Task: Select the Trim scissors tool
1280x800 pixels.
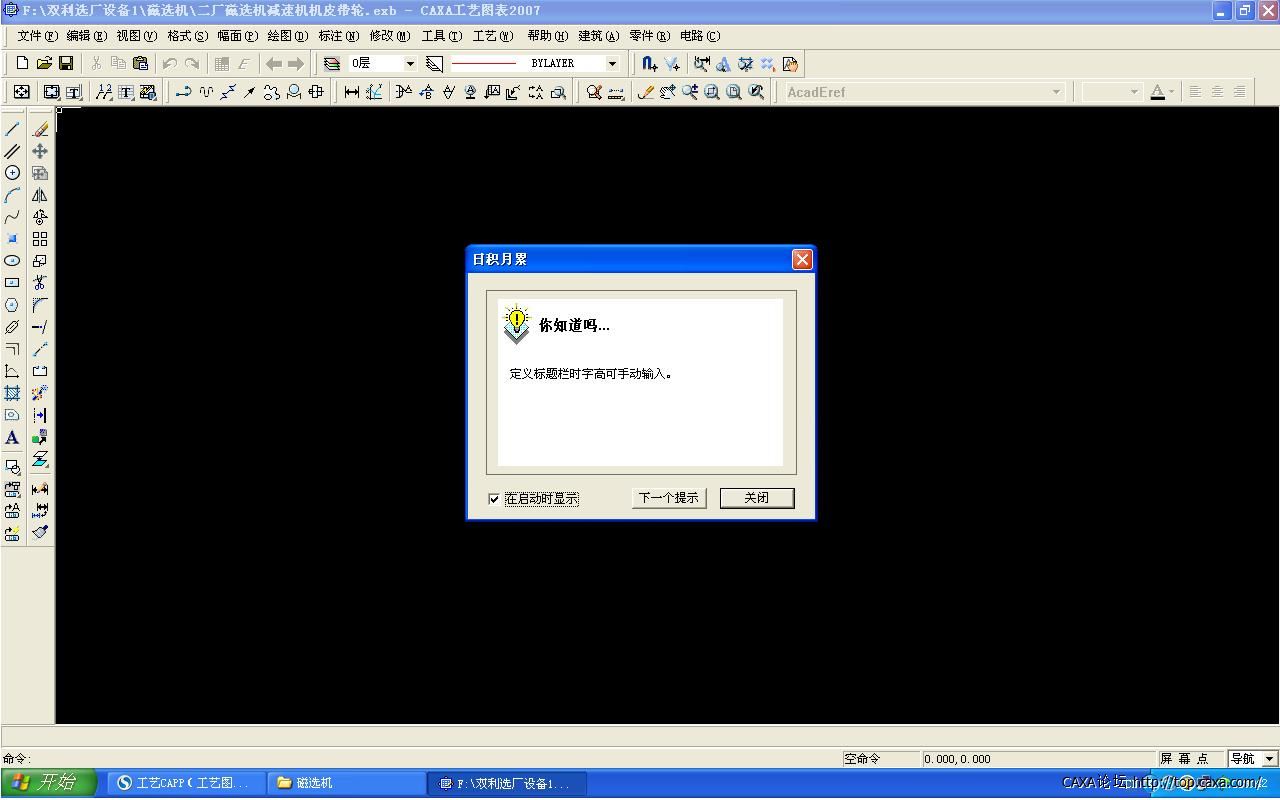Action: [x=40, y=283]
